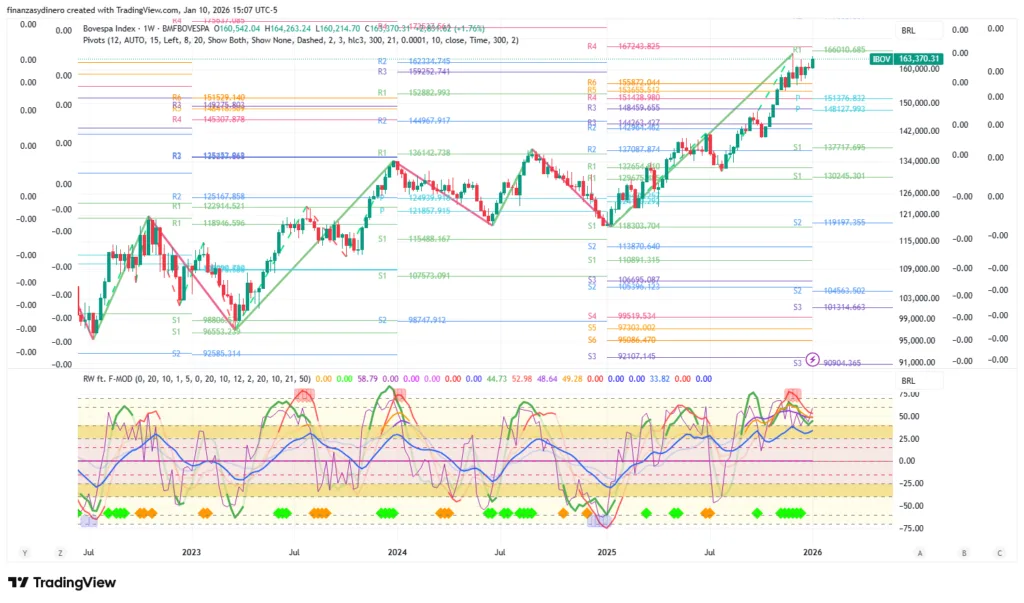Click the 2026 label on time axis

pyautogui.click(x=814, y=552)
